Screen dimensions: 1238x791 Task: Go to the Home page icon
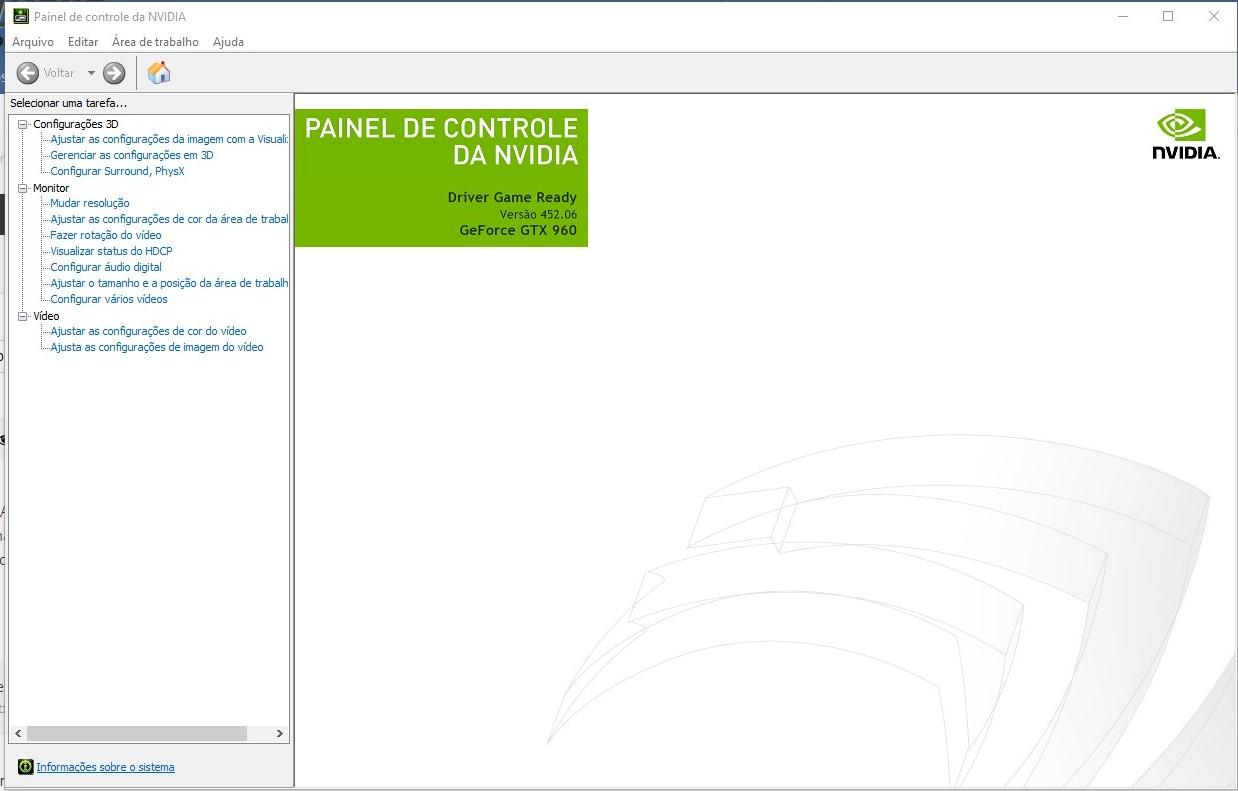tap(159, 73)
